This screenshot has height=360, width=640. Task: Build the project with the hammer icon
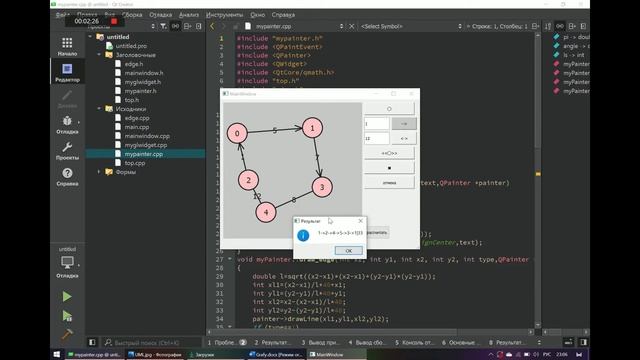click(67, 335)
